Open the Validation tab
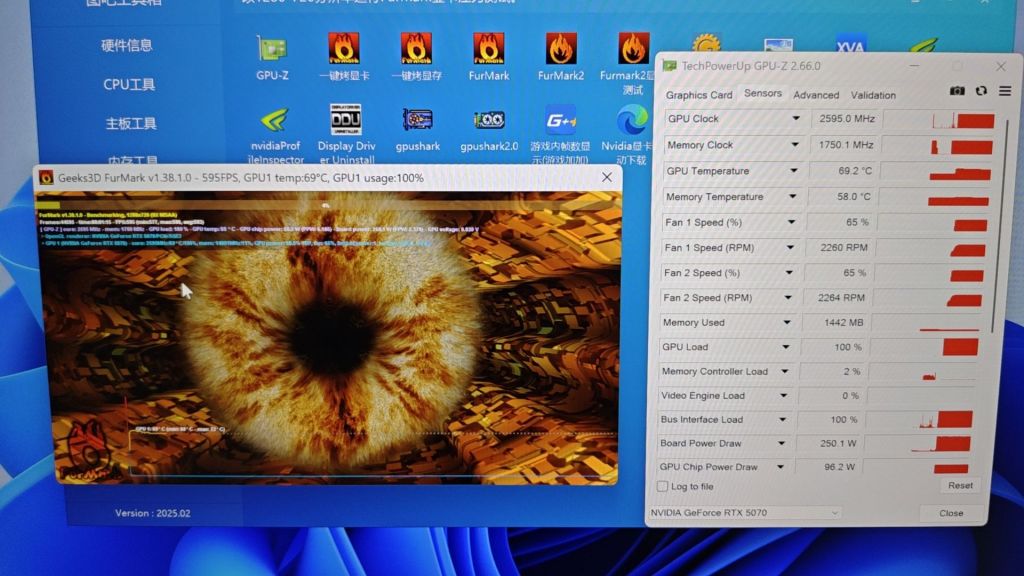 tap(873, 95)
